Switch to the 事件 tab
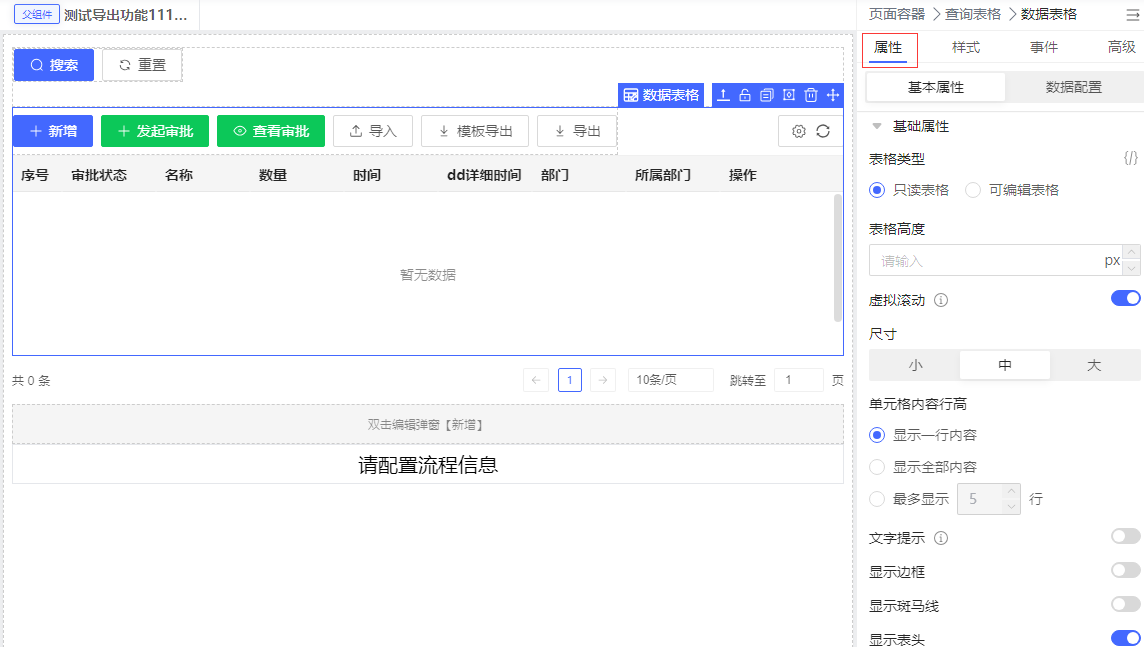Image resolution: width=1144 pixels, height=647 pixels. (1044, 47)
